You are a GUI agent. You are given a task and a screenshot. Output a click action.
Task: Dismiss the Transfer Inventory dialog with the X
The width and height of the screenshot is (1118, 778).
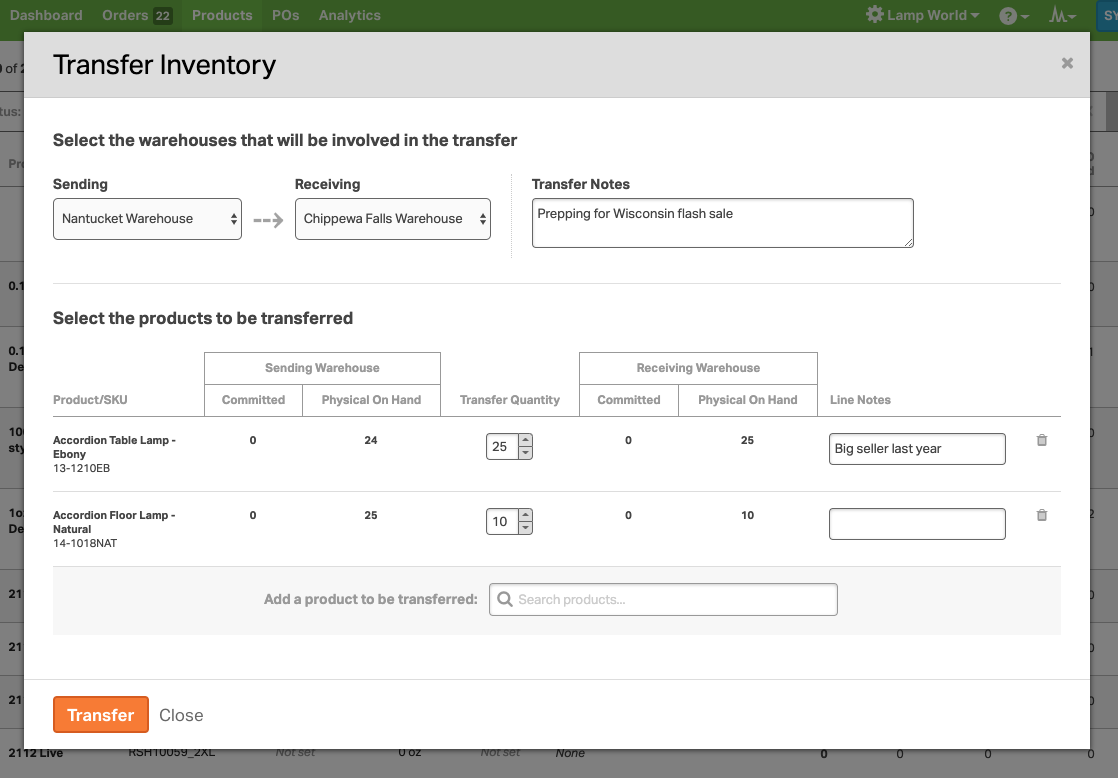1066,62
